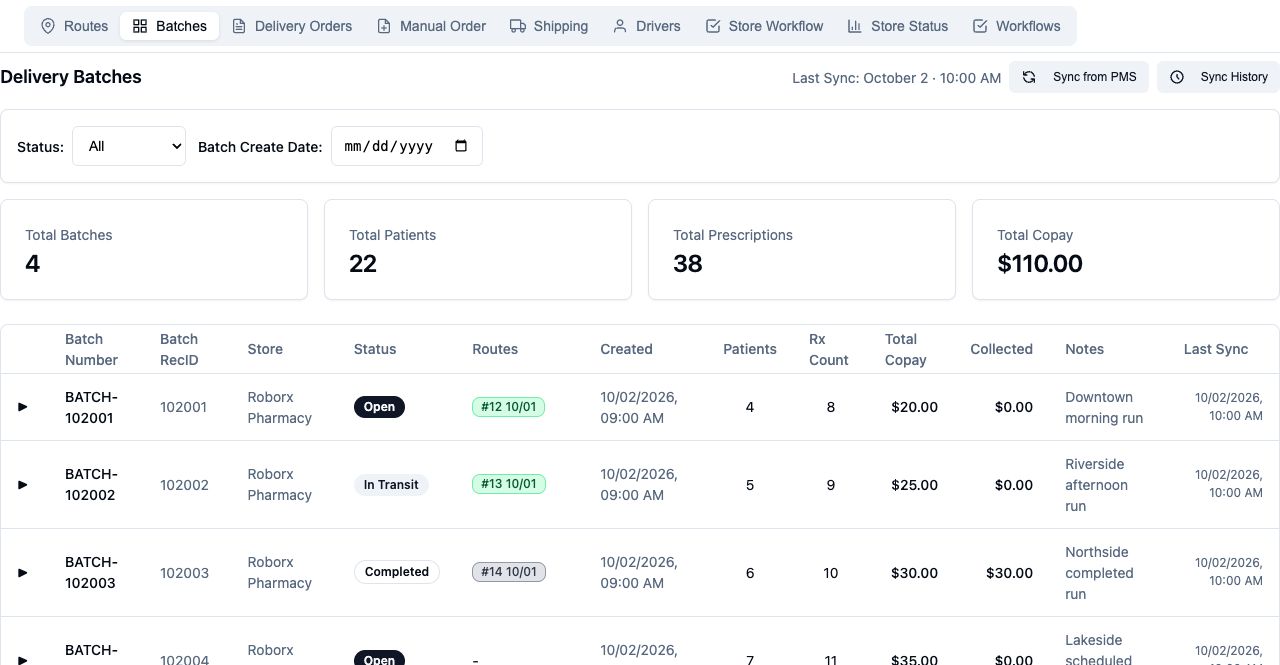Click the truck icon beside Shipping
The image size is (1280, 665).
(x=518, y=26)
